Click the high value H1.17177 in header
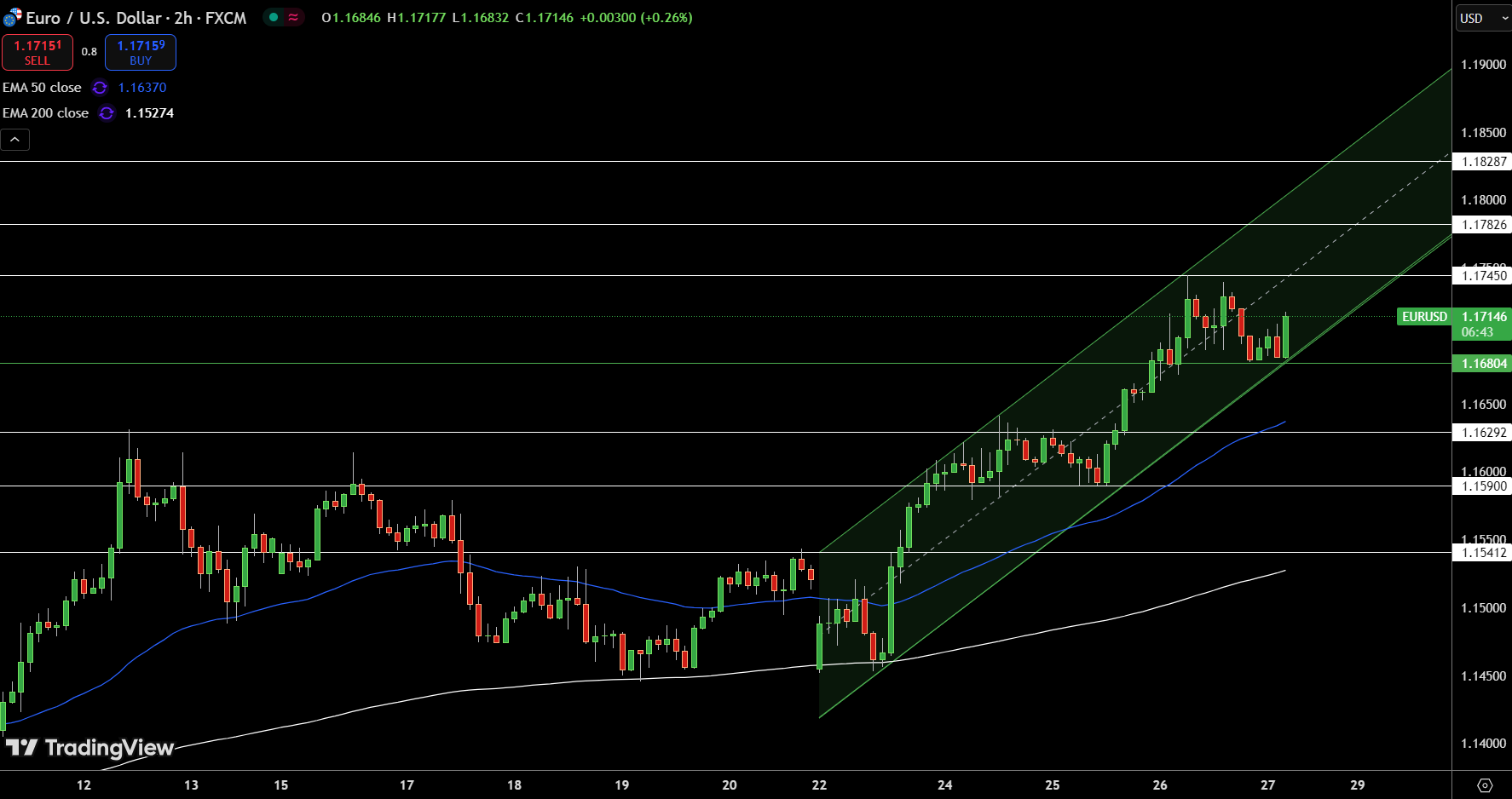1512x799 pixels. click(417, 18)
